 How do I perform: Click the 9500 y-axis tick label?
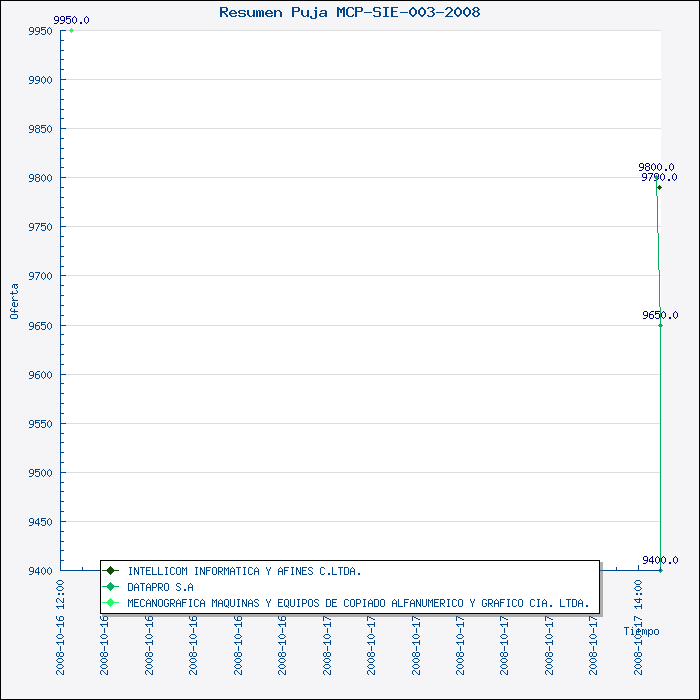pyautogui.click(x=40, y=473)
